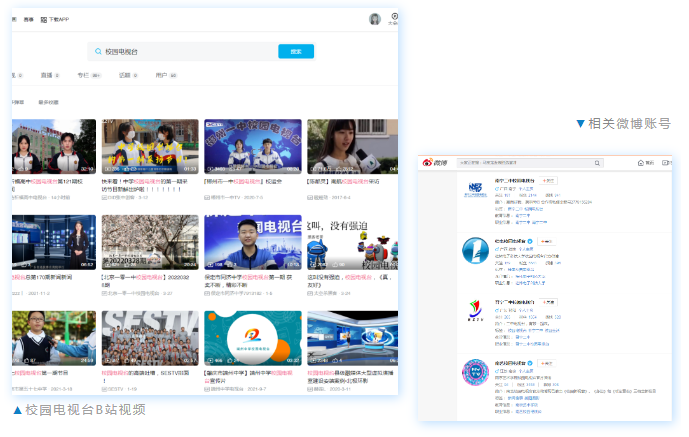Open the Weibo home icon

[642, 162]
